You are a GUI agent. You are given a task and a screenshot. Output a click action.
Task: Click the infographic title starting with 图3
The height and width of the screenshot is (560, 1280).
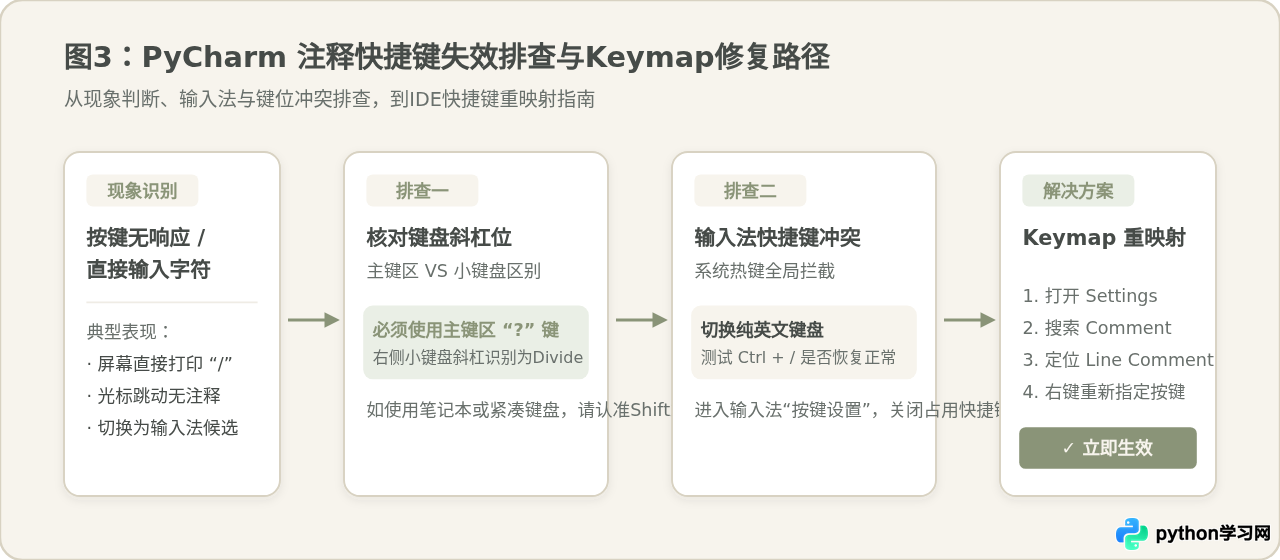tap(446, 57)
